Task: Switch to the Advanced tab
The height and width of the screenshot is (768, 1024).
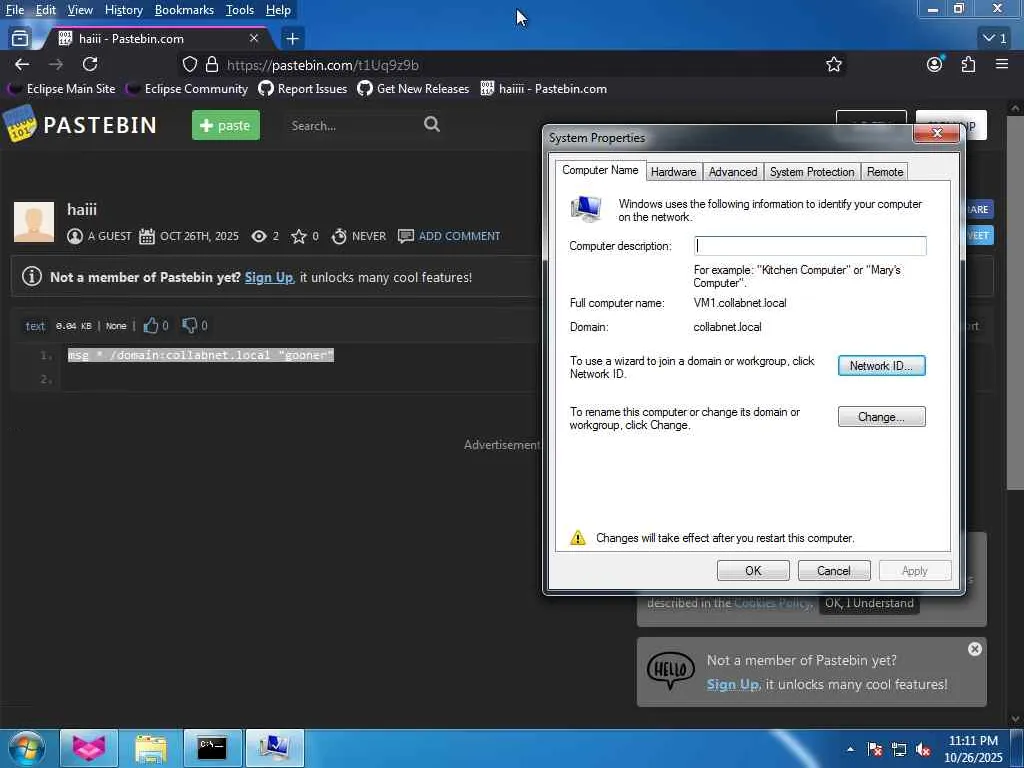Action: coord(733,172)
